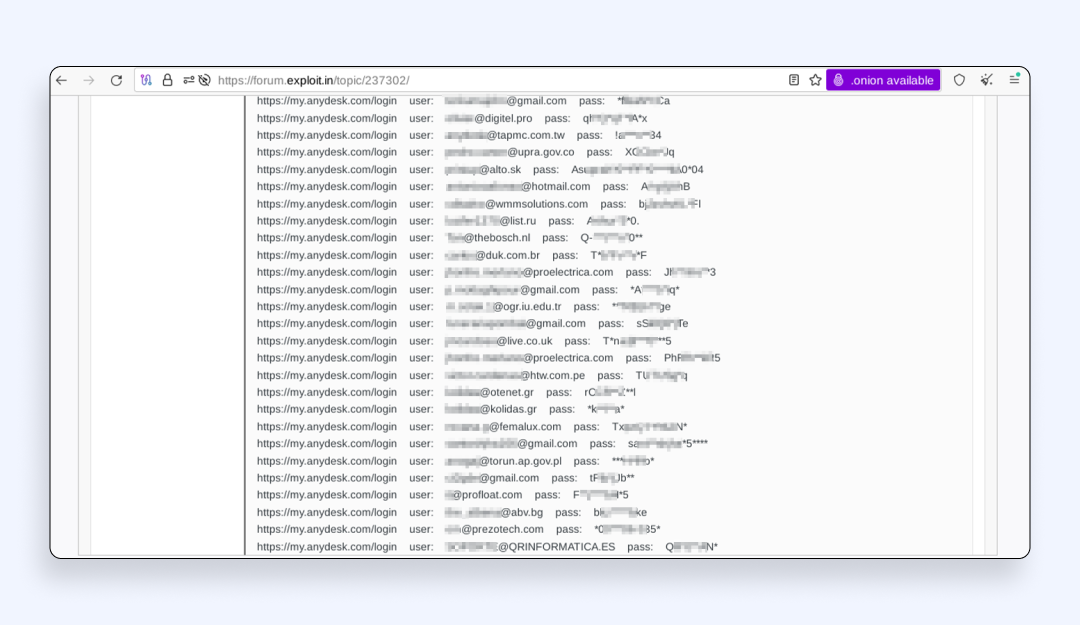Image resolution: width=1080 pixels, height=625 pixels.
Task: Click the forward navigation arrow
Action: coord(89,80)
